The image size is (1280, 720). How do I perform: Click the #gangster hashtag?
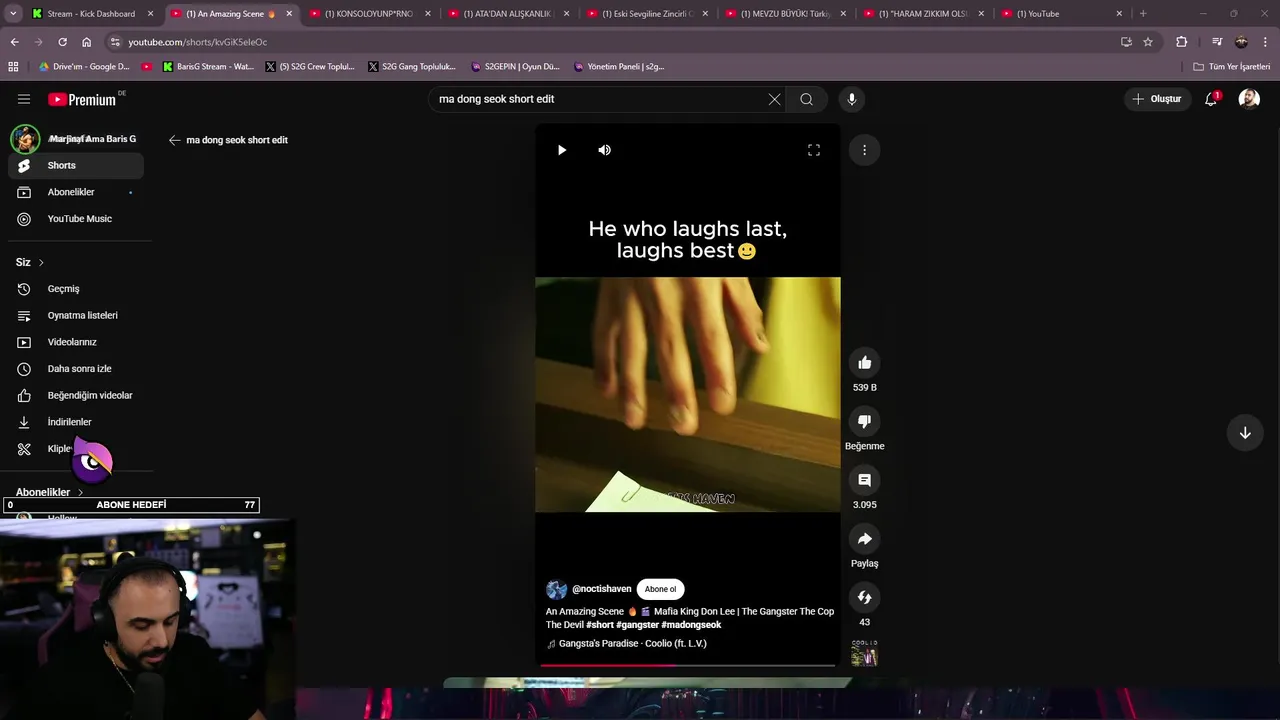(x=635, y=625)
